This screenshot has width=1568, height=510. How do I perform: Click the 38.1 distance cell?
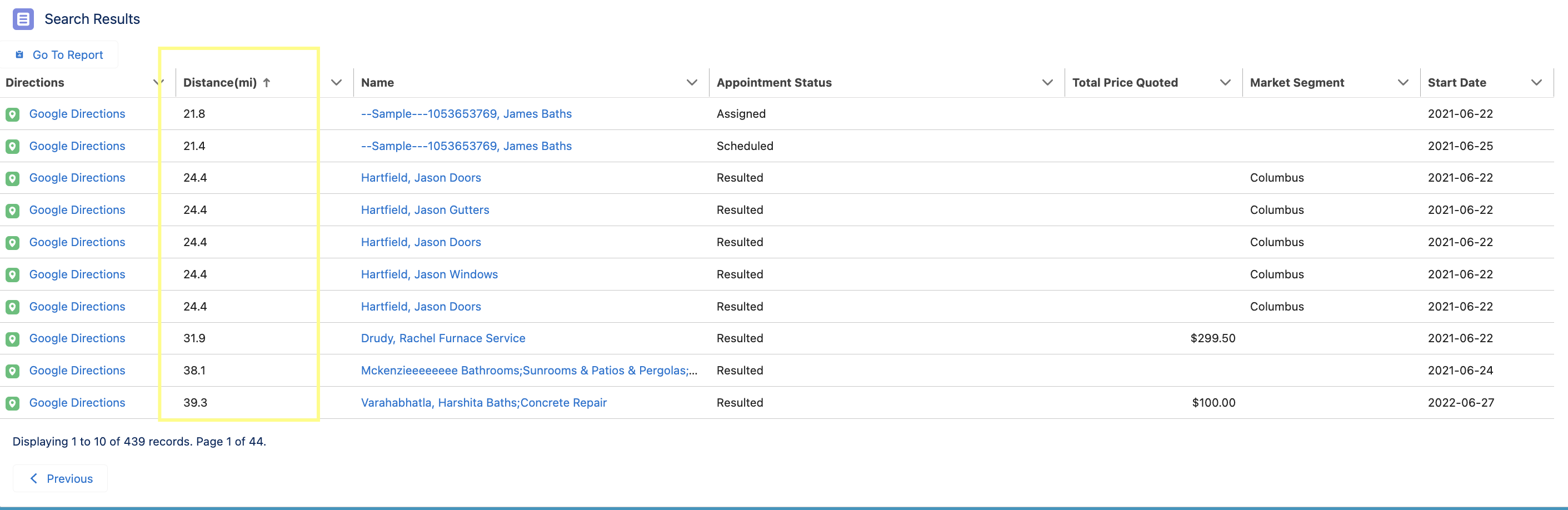coord(194,371)
